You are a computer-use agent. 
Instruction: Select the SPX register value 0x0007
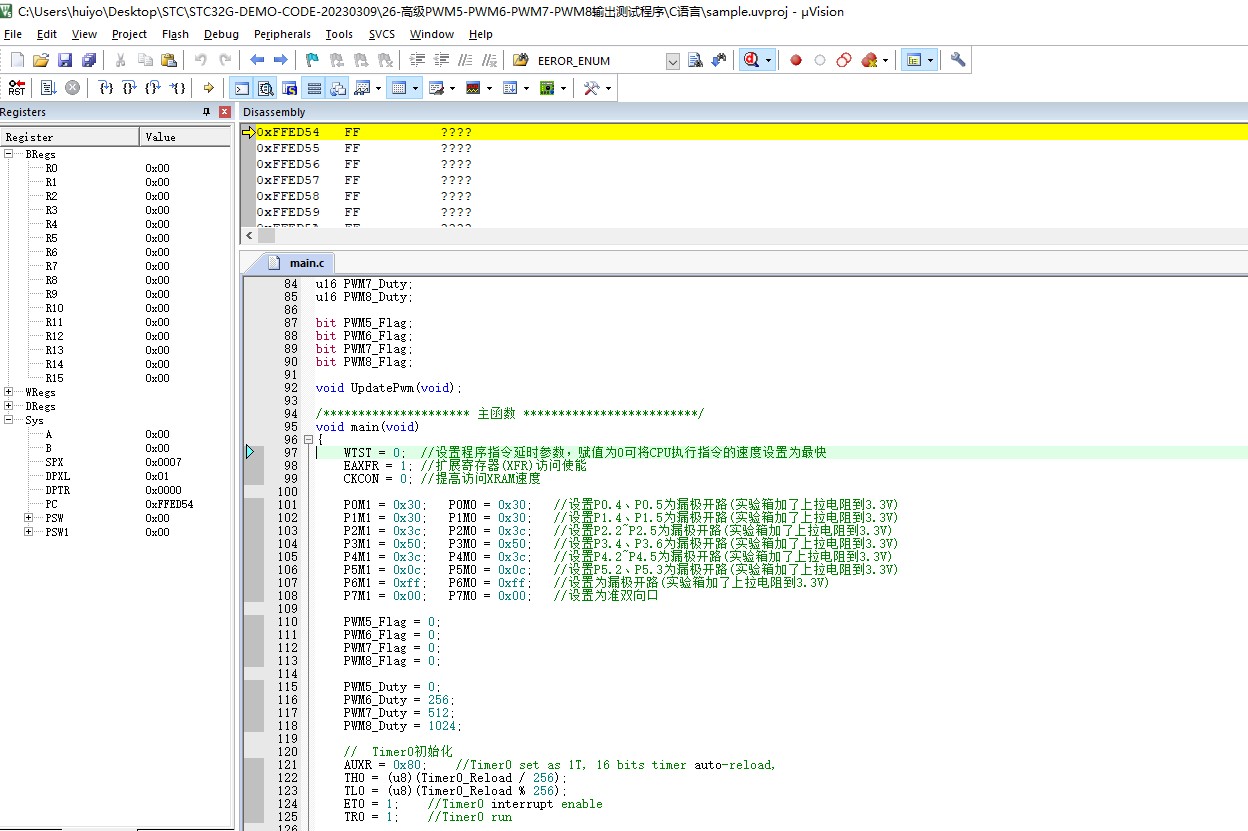(163, 462)
